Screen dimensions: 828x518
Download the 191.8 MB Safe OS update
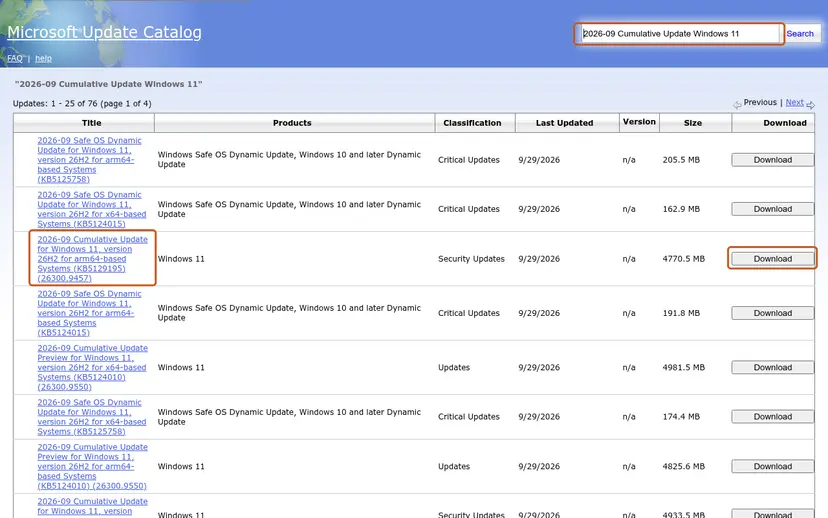click(773, 313)
